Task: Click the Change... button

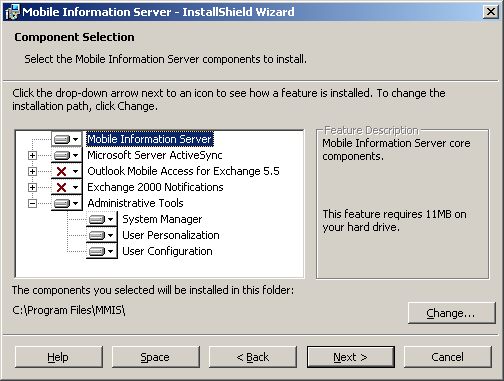Action: (451, 313)
